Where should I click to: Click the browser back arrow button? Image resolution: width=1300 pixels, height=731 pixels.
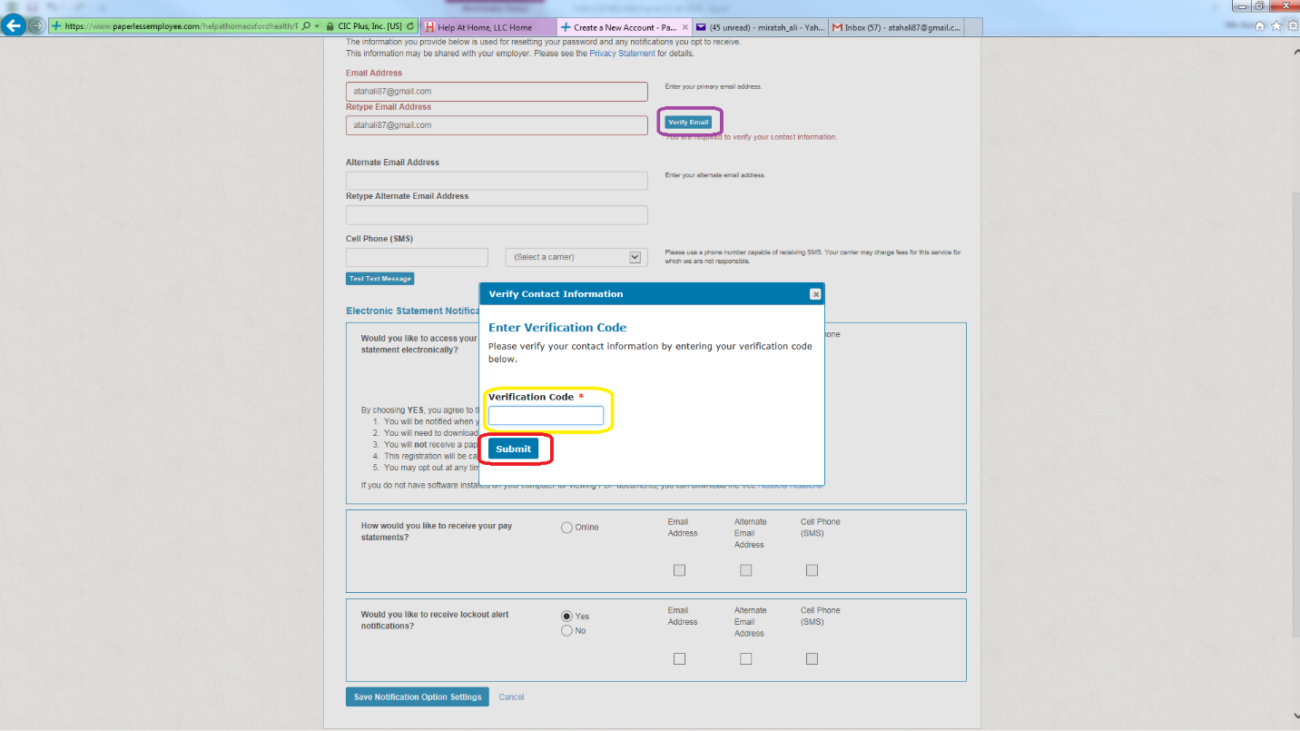coord(14,26)
